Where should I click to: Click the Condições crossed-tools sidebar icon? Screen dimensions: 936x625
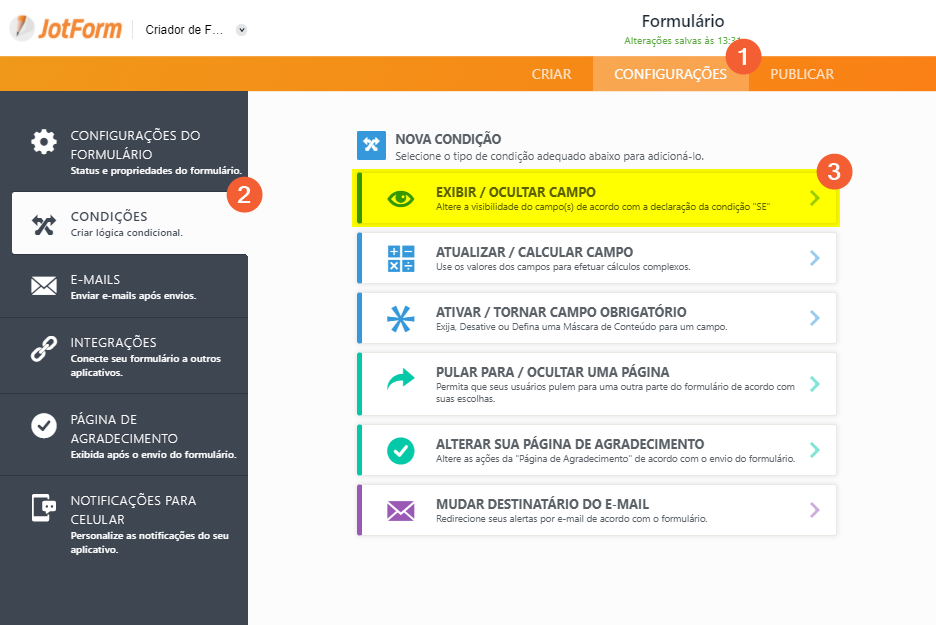[x=44, y=224]
